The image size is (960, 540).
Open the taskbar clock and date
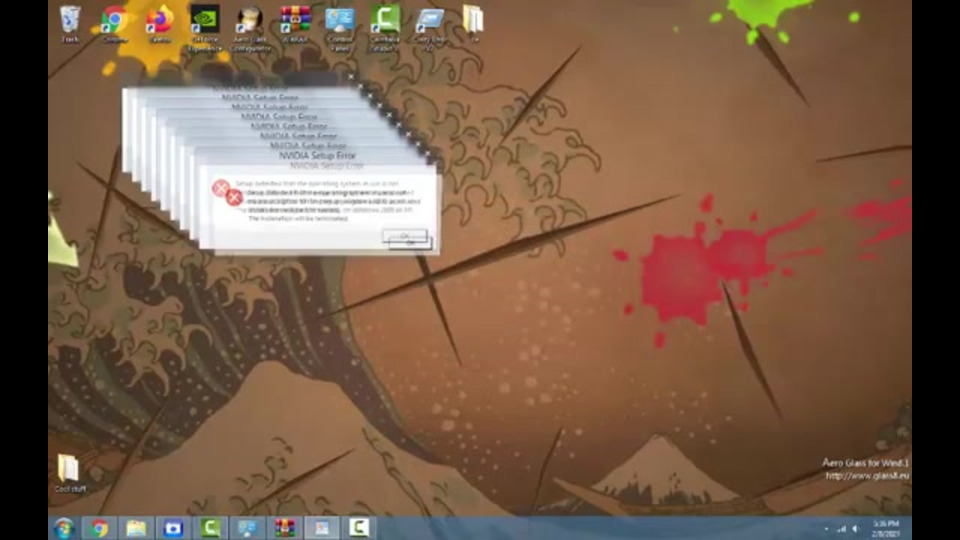tap(886, 528)
